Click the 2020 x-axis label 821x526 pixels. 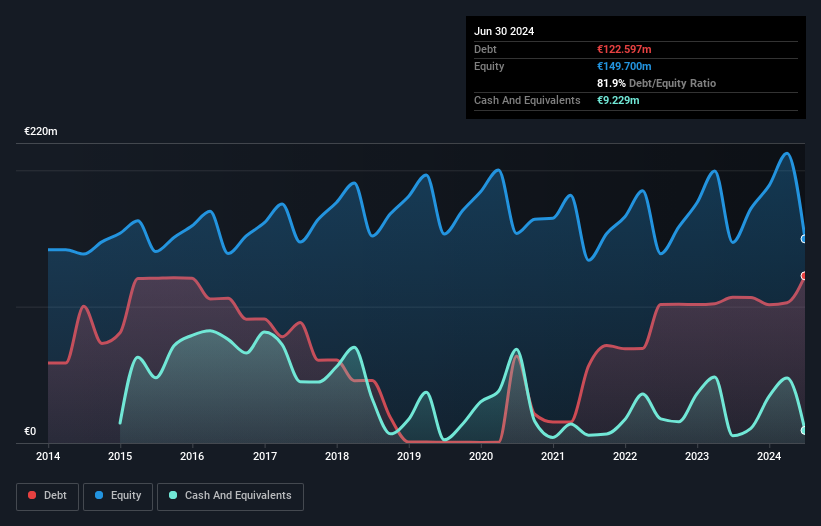click(481, 456)
